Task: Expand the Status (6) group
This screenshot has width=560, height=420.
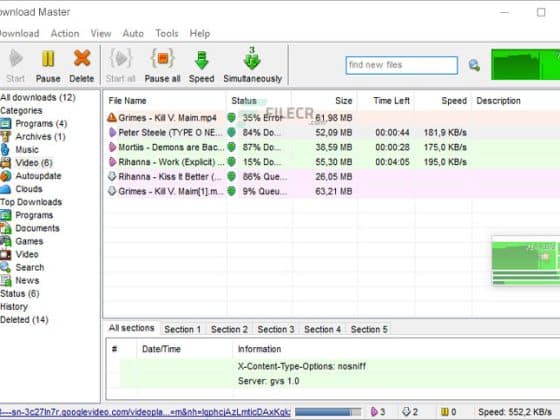Action: (20, 294)
